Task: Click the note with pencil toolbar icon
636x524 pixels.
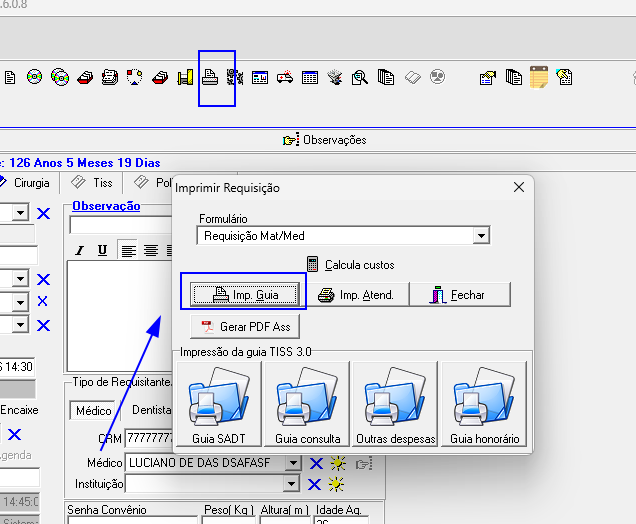Action: pos(564,77)
